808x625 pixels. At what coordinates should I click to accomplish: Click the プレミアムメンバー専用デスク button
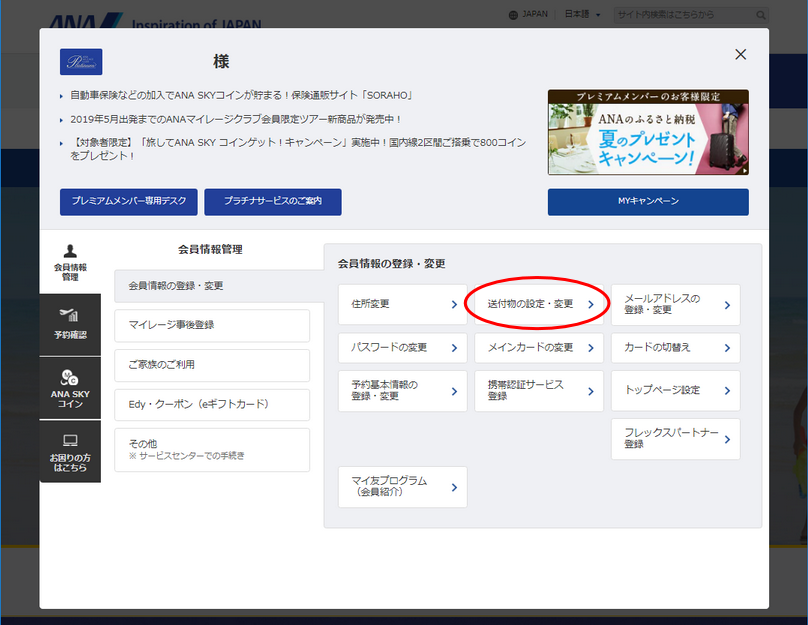[x=129, y=201]
